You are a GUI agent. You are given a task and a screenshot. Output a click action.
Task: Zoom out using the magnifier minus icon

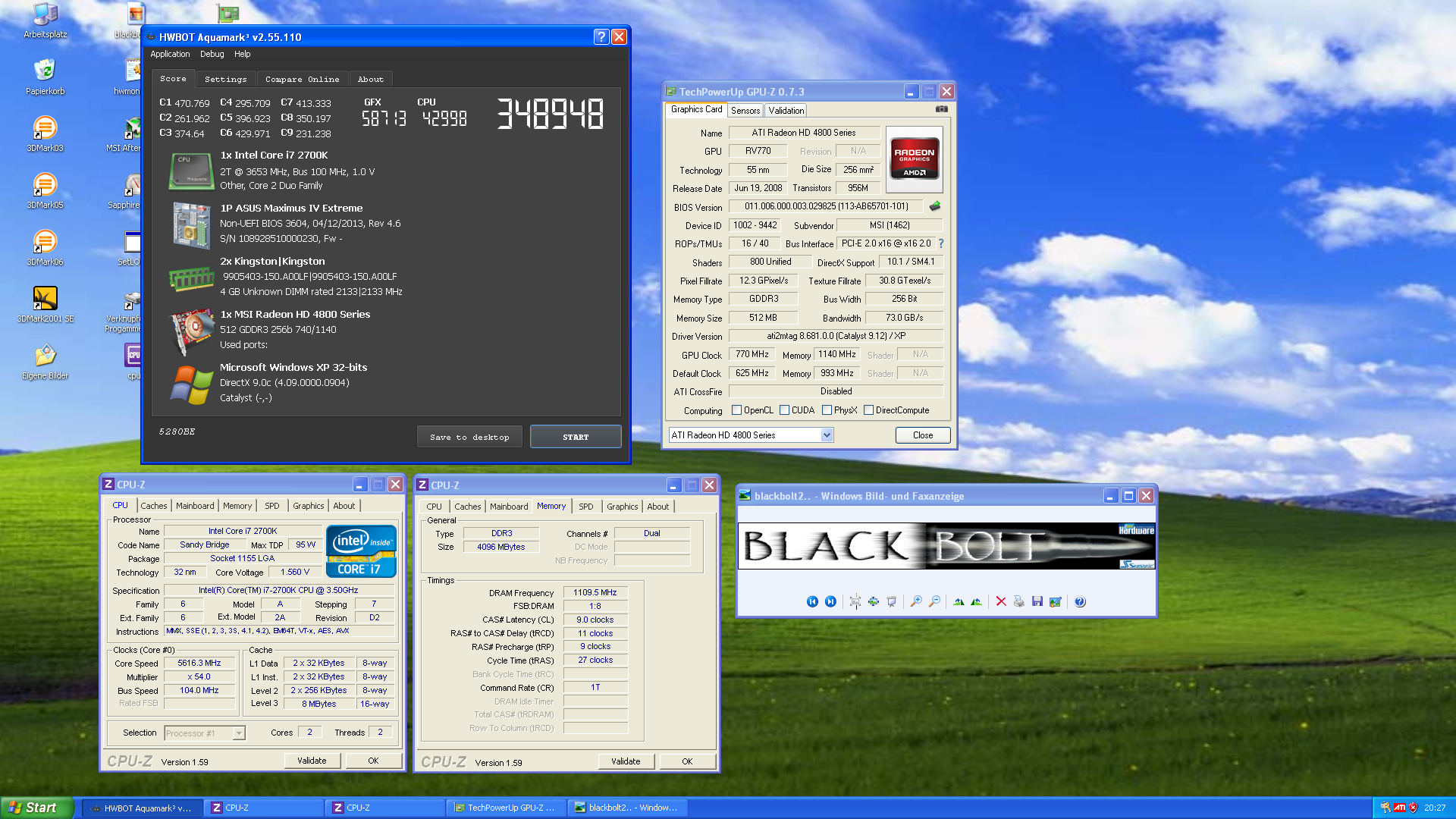click(x=934, y=601)
